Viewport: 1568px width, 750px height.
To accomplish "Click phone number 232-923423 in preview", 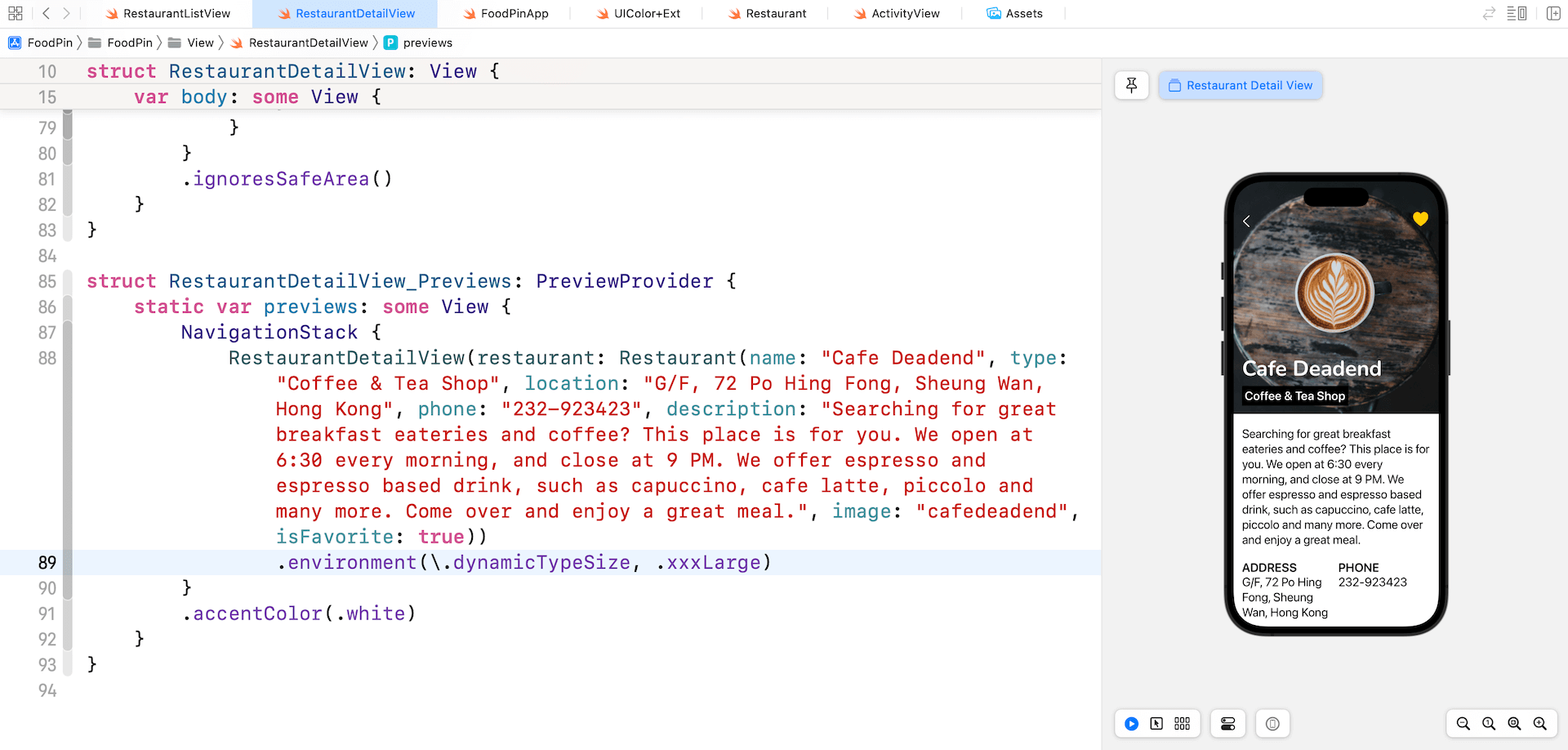I will (x=1372, y=583).
